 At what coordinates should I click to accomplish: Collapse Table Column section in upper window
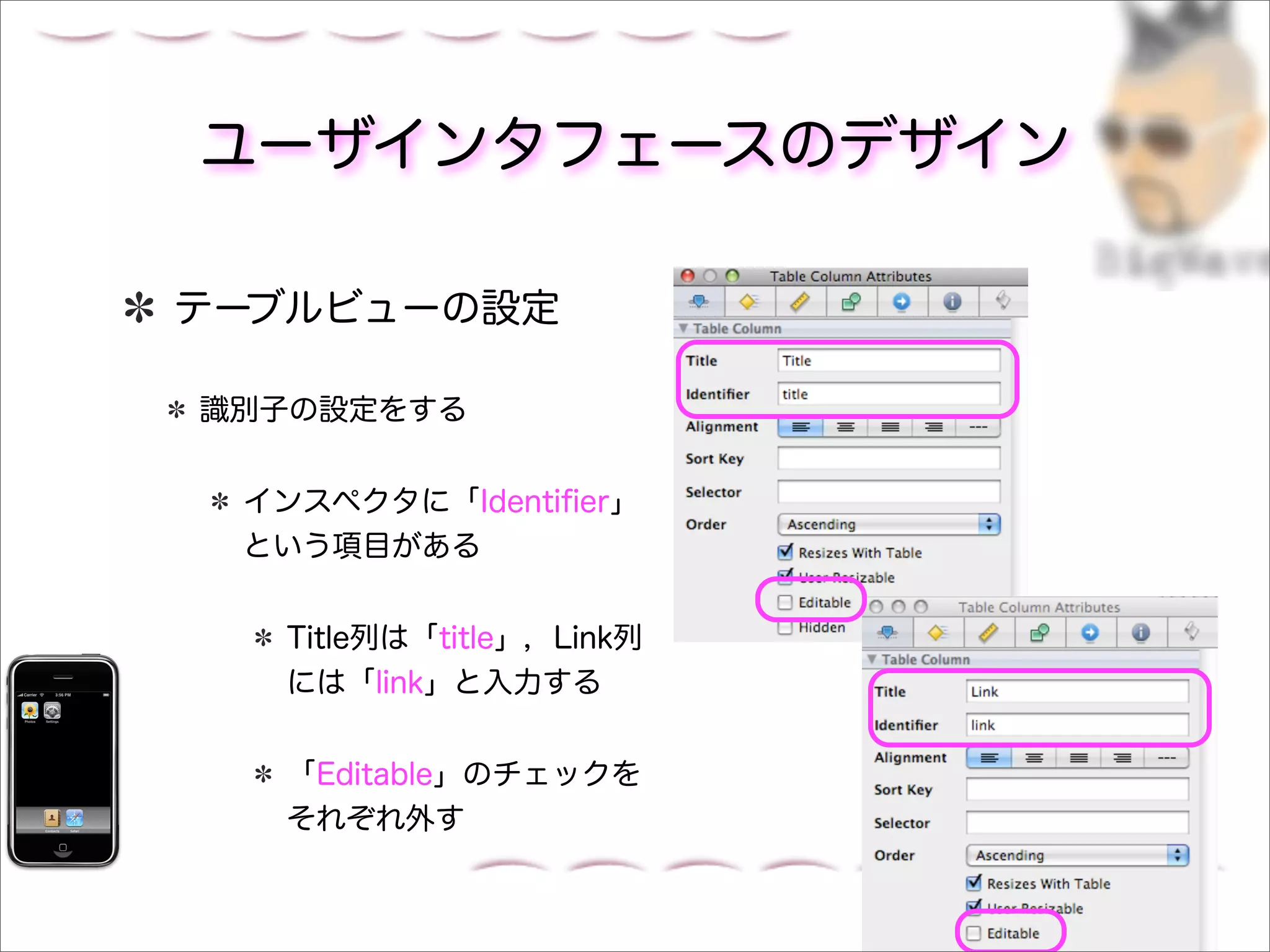[683, 328]
